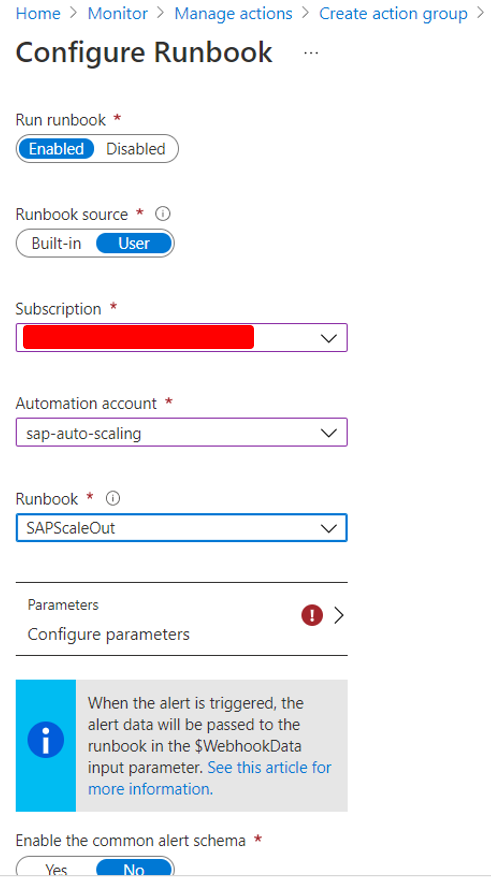
Task: Select User as the Runbook source
Action: [x=134, y=244]
